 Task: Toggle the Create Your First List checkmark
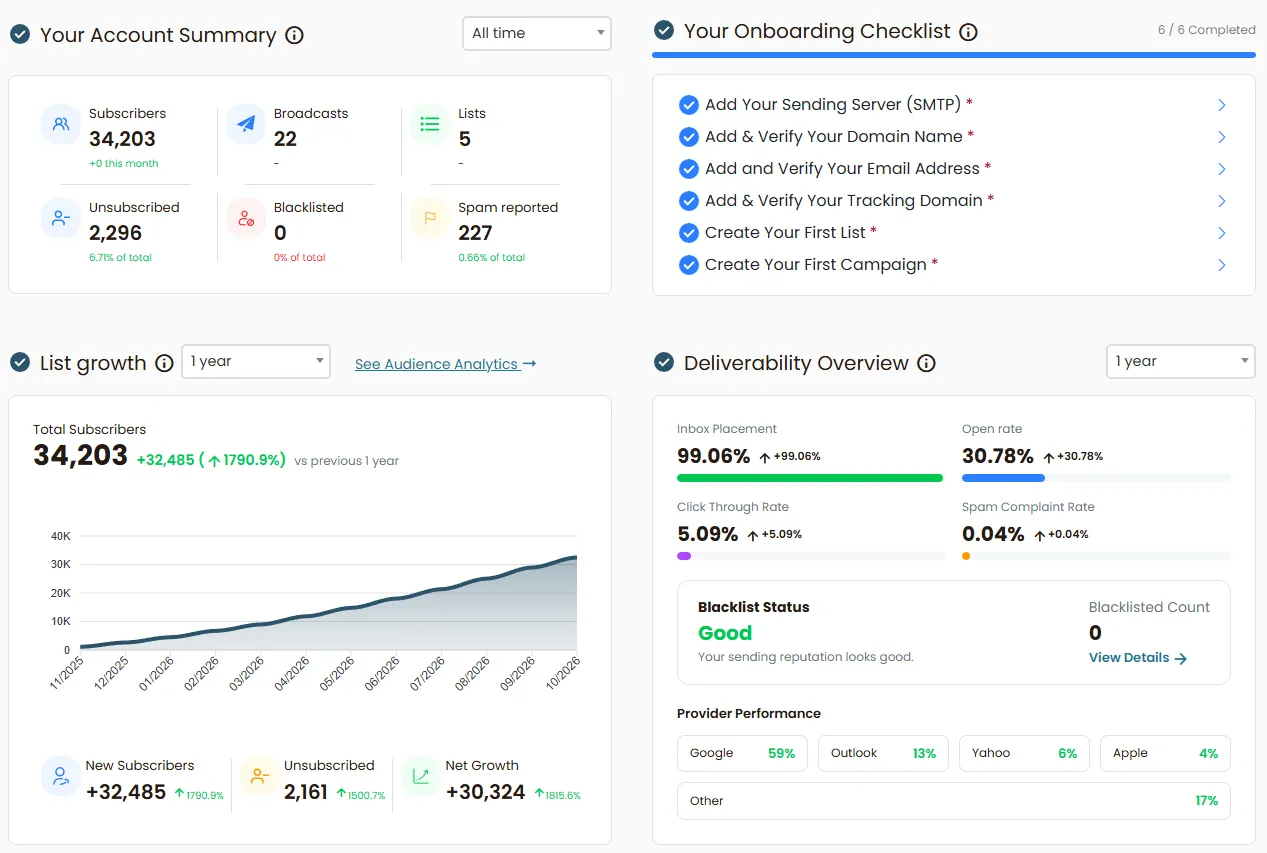tap(688, 233)
